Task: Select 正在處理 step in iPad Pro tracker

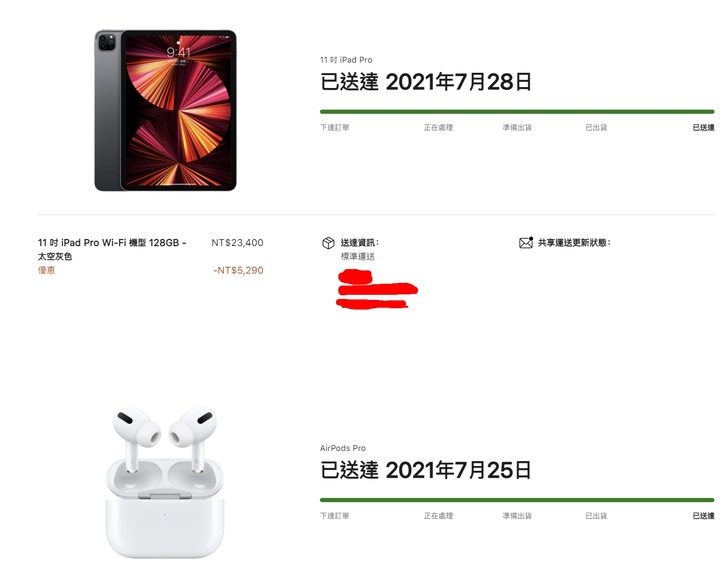Action: pos(439,127)
